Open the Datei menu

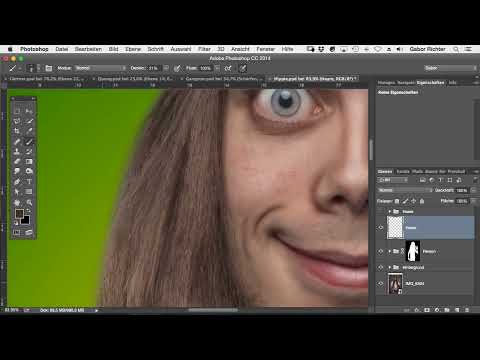pos(62,49)
